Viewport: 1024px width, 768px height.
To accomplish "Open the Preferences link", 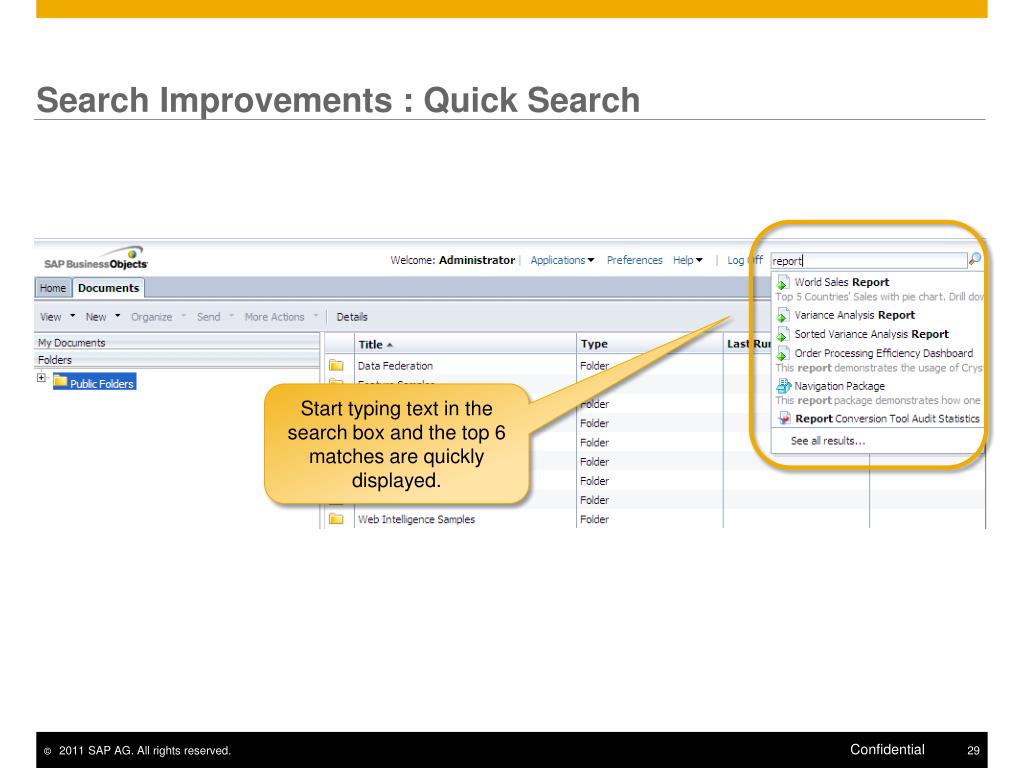I will pyautogui.click(x=634, y=260).
